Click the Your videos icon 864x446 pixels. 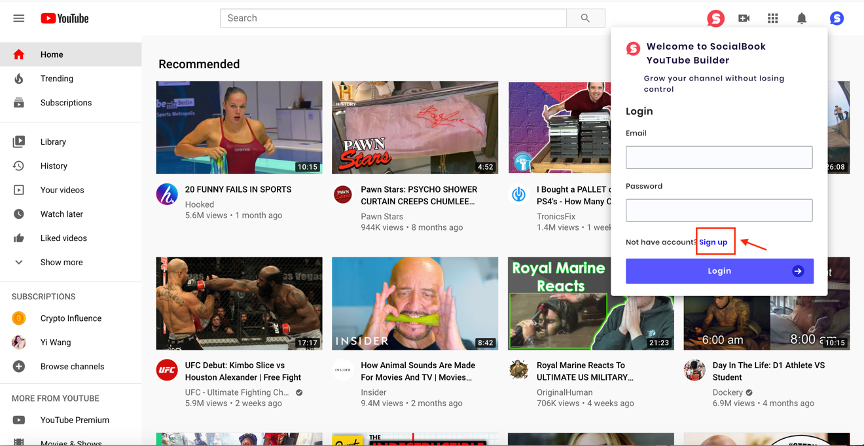[19, 190]
